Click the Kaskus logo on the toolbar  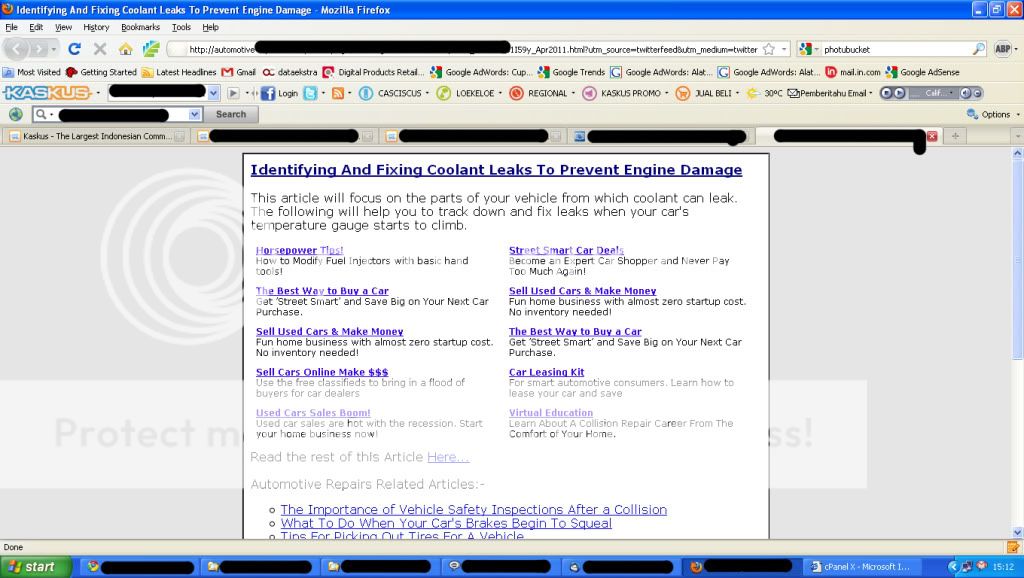click(x=47, y=93)
